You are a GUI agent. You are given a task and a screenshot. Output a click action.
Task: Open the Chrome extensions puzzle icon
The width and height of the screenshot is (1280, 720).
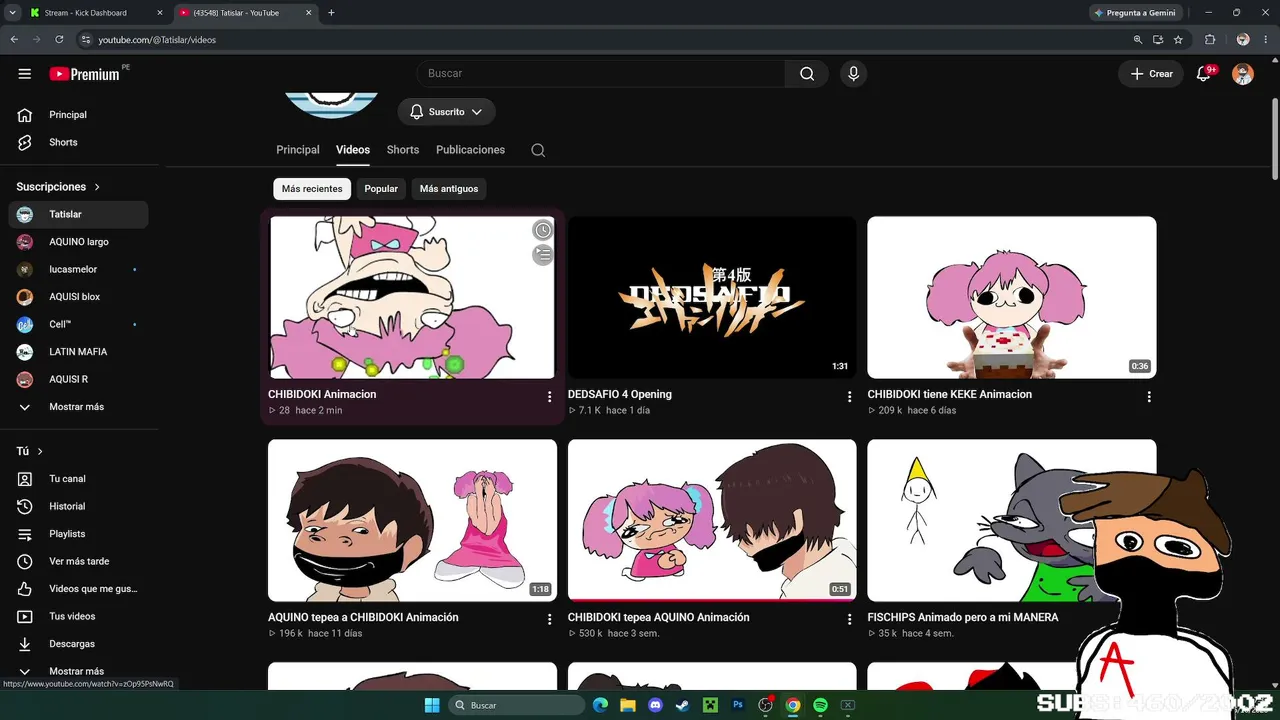pos(1210,40)
